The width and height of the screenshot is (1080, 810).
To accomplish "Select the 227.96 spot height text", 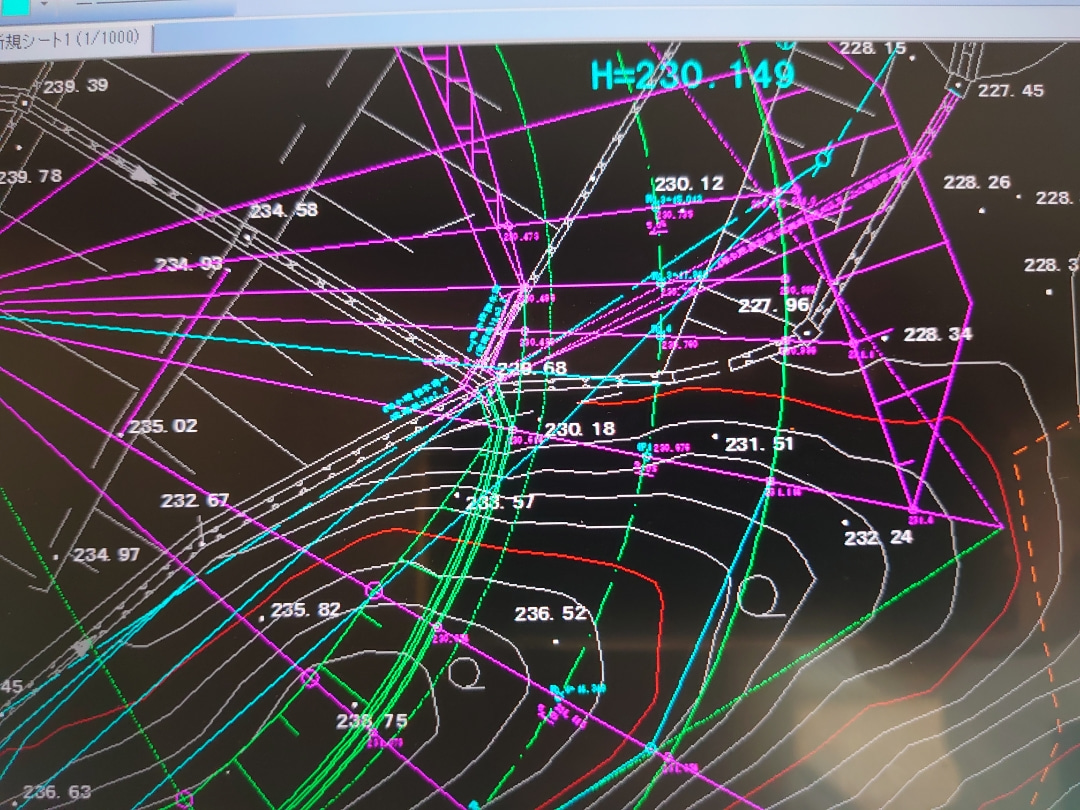I will tap(774, 305).
